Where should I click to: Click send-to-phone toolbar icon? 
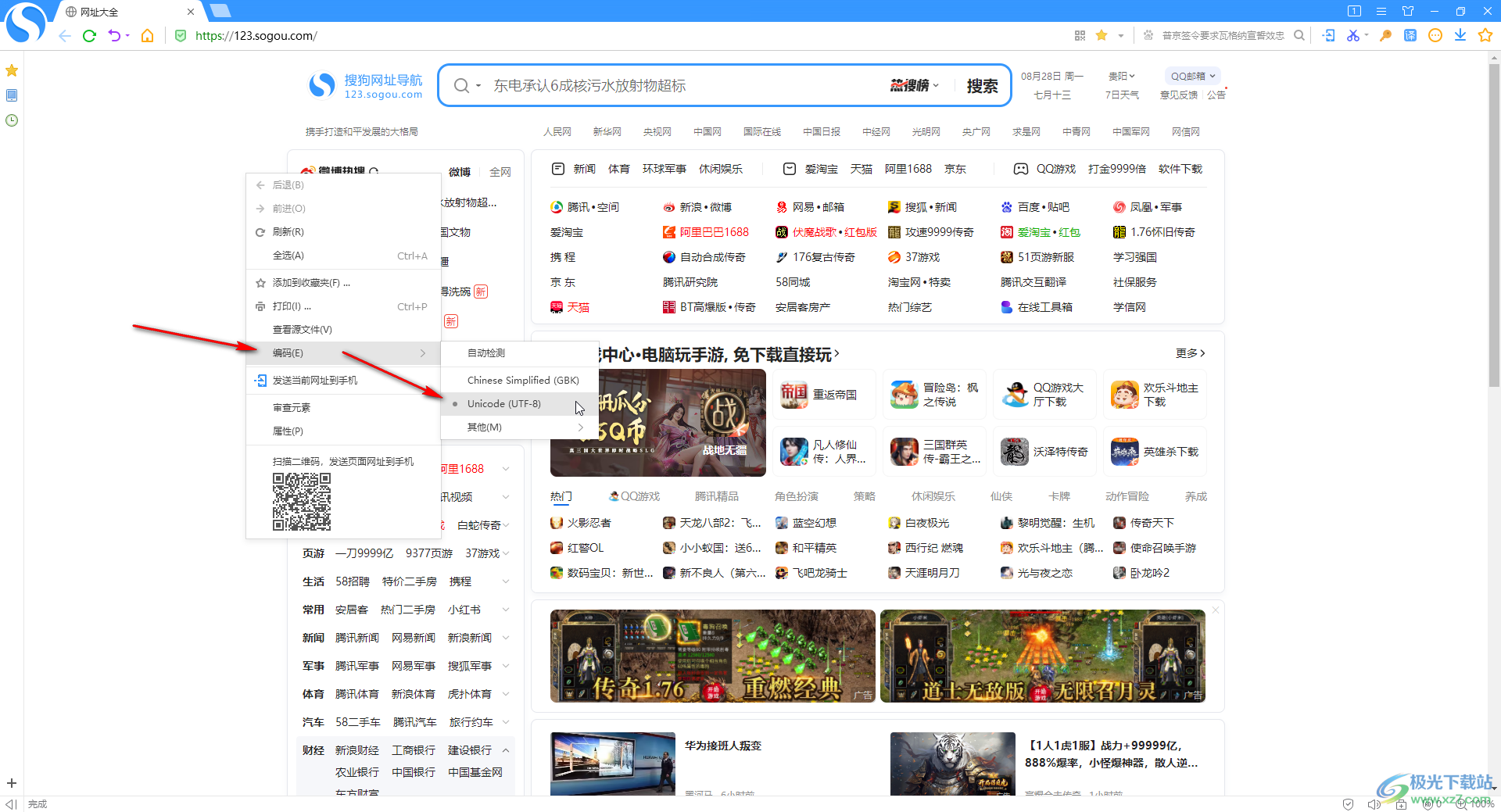pyautogui.click(x=1328, y=35)
